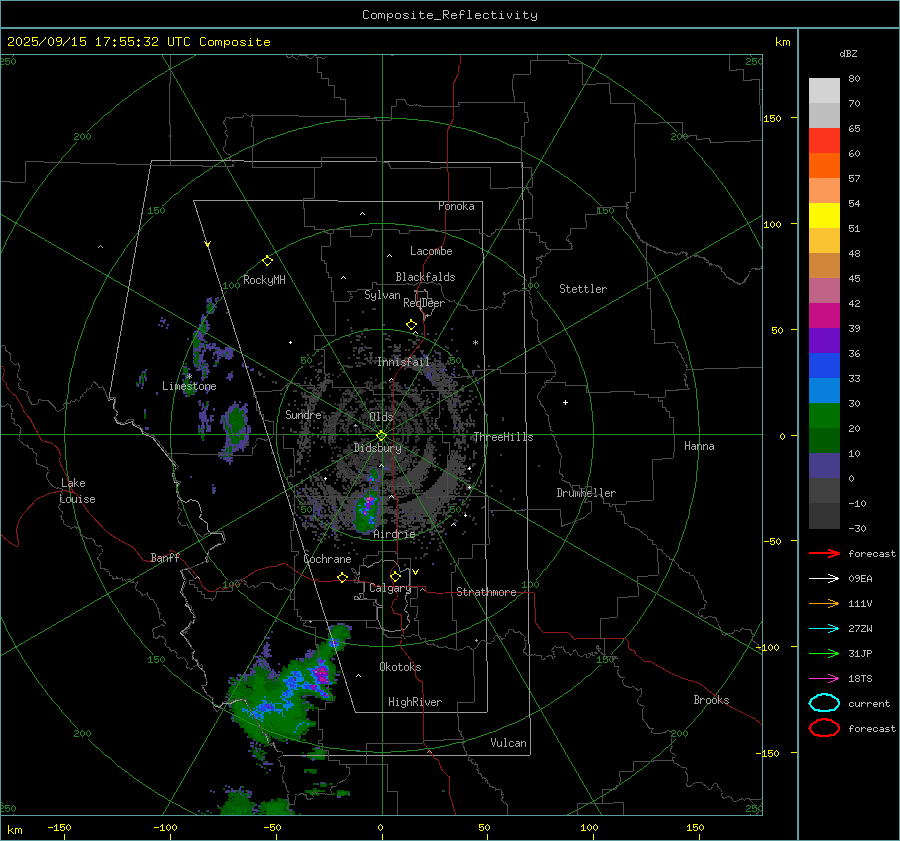Select the orange swatch between 60 and 57
The height and width of the screenshot is (841, 900).
coord(824,166)
